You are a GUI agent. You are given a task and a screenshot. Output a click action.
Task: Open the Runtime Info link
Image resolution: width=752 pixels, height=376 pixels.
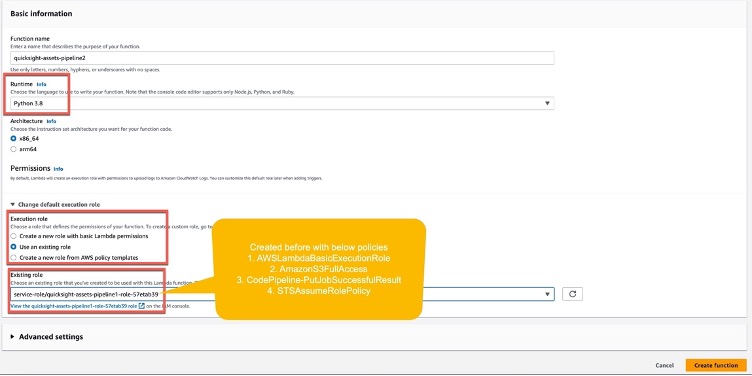click(x=42, y=84)
